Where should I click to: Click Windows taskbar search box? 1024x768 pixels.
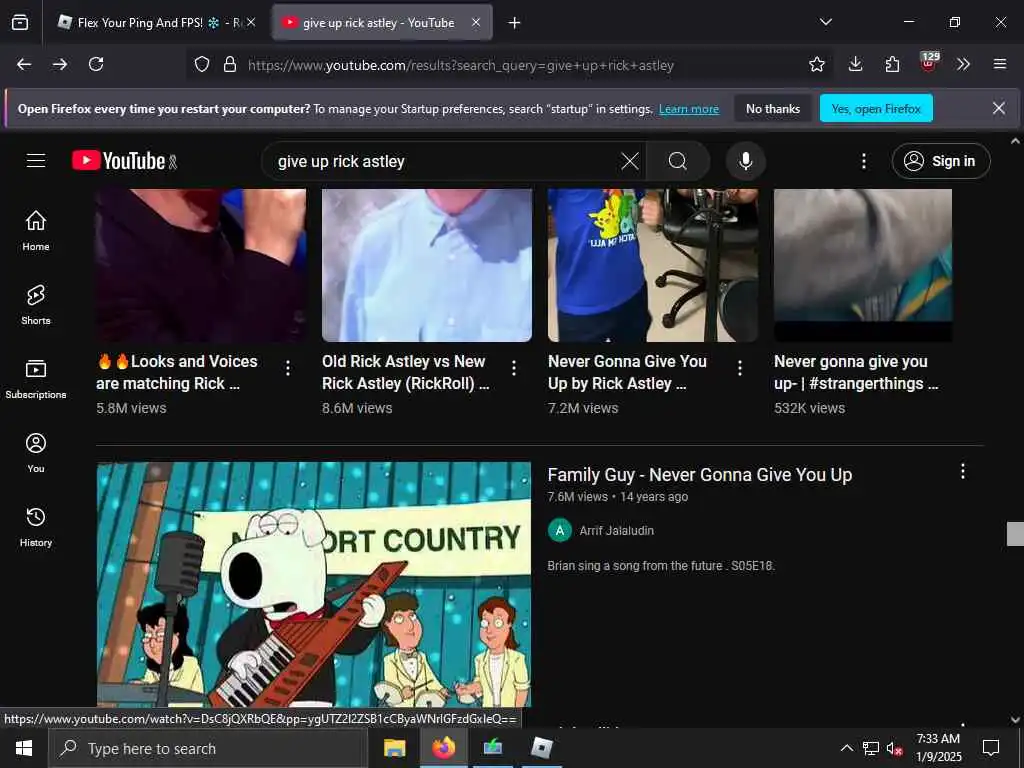pyautogui.click(x=208, y=748)
